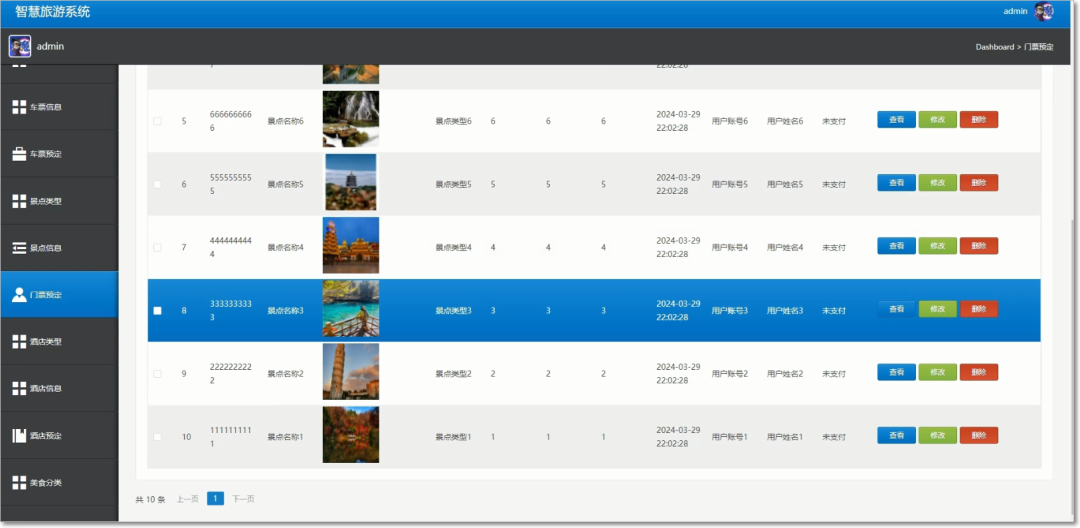Open the 景点信息 menu item
1080x528 pixels.
[x=59, y=248]
